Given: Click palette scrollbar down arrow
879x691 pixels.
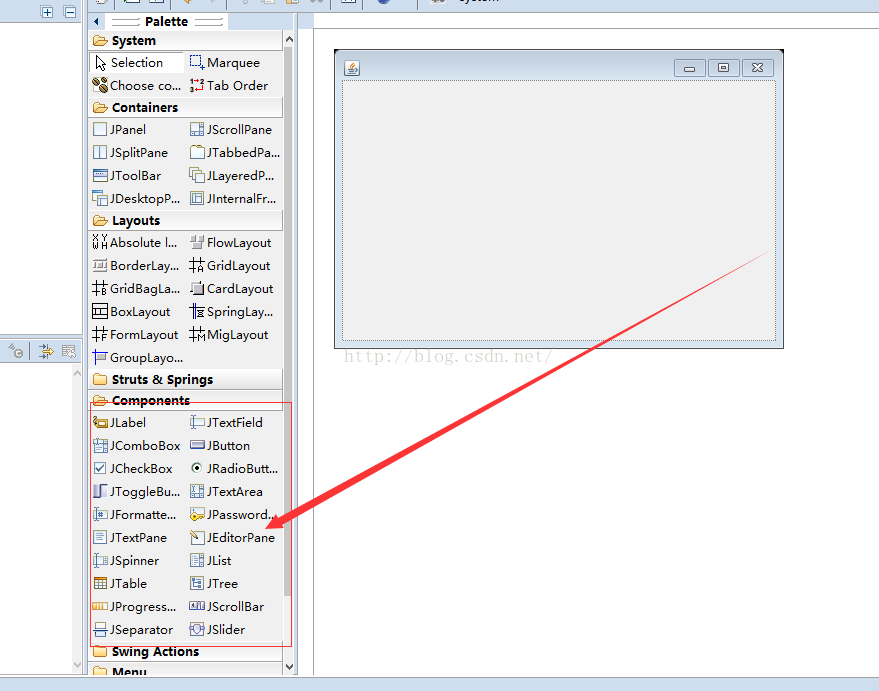Looking at the screenshot, I should click(289, 667).
